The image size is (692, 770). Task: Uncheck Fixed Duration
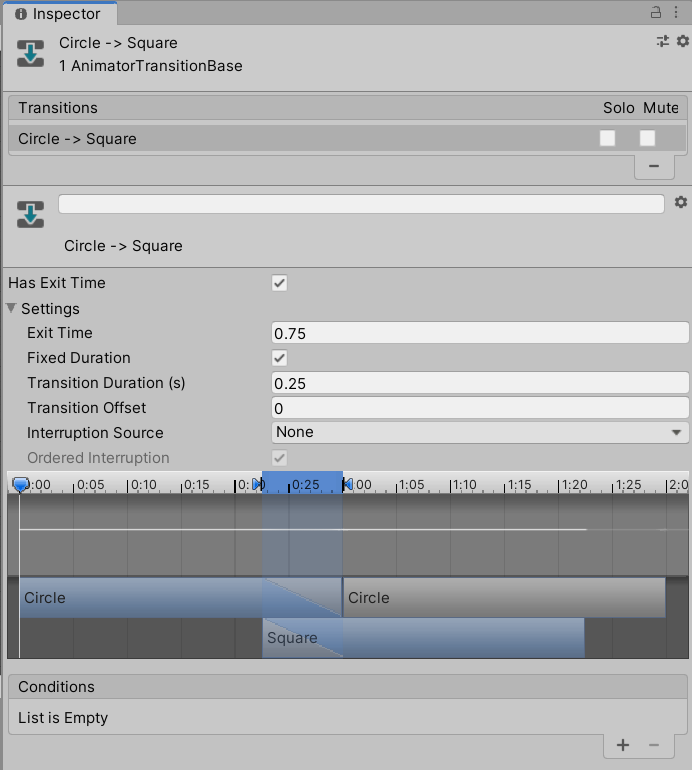(280, 358)
